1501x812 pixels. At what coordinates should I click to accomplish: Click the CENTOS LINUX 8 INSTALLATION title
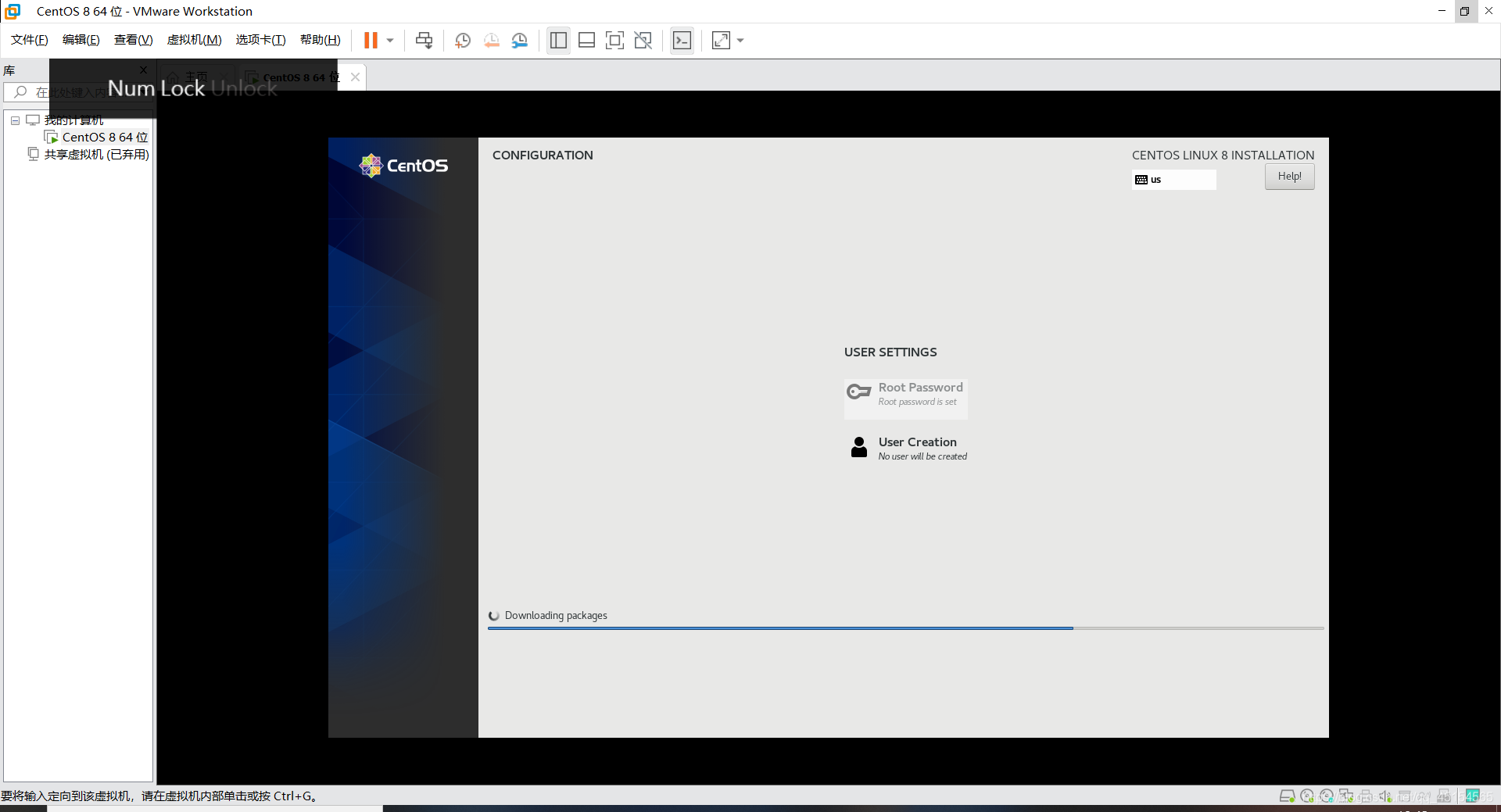1223,156
